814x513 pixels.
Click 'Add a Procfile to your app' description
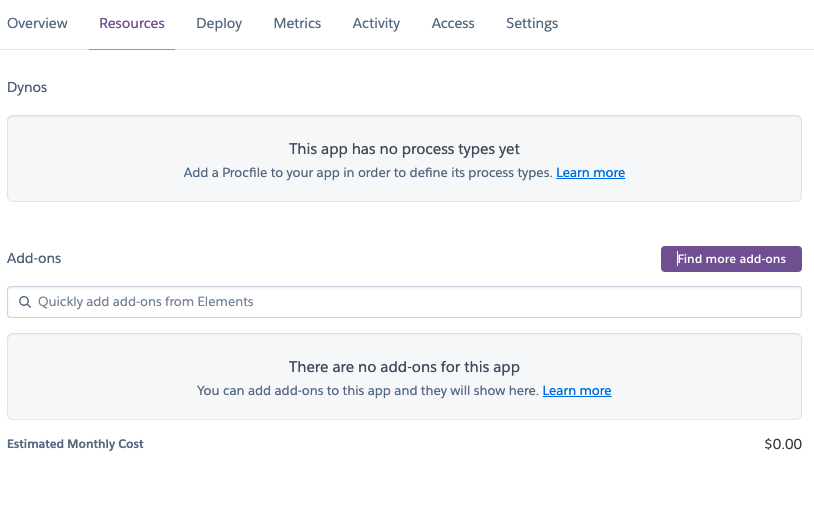(x=367, y=173)
